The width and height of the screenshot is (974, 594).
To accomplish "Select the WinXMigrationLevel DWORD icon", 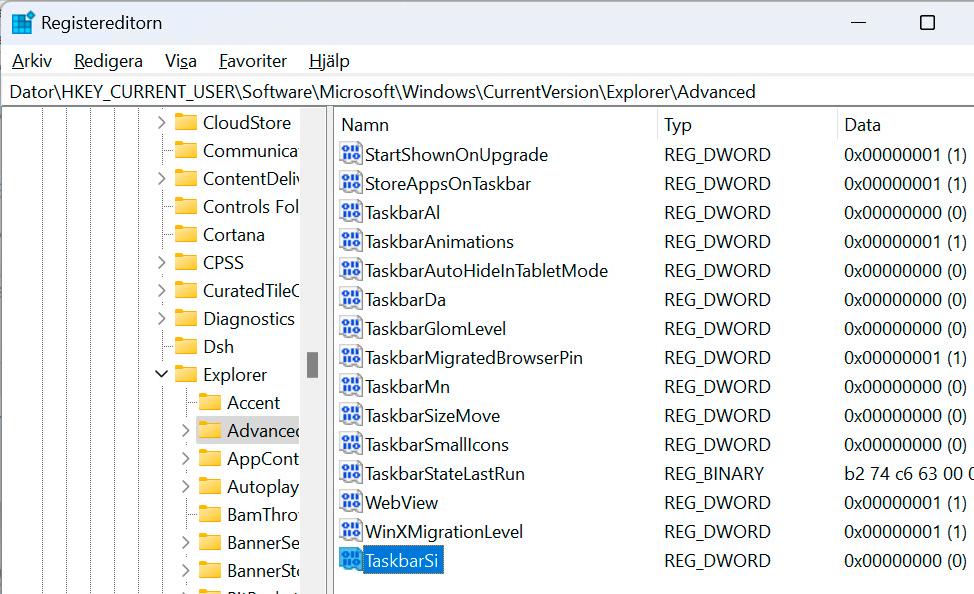I will 350,531.
